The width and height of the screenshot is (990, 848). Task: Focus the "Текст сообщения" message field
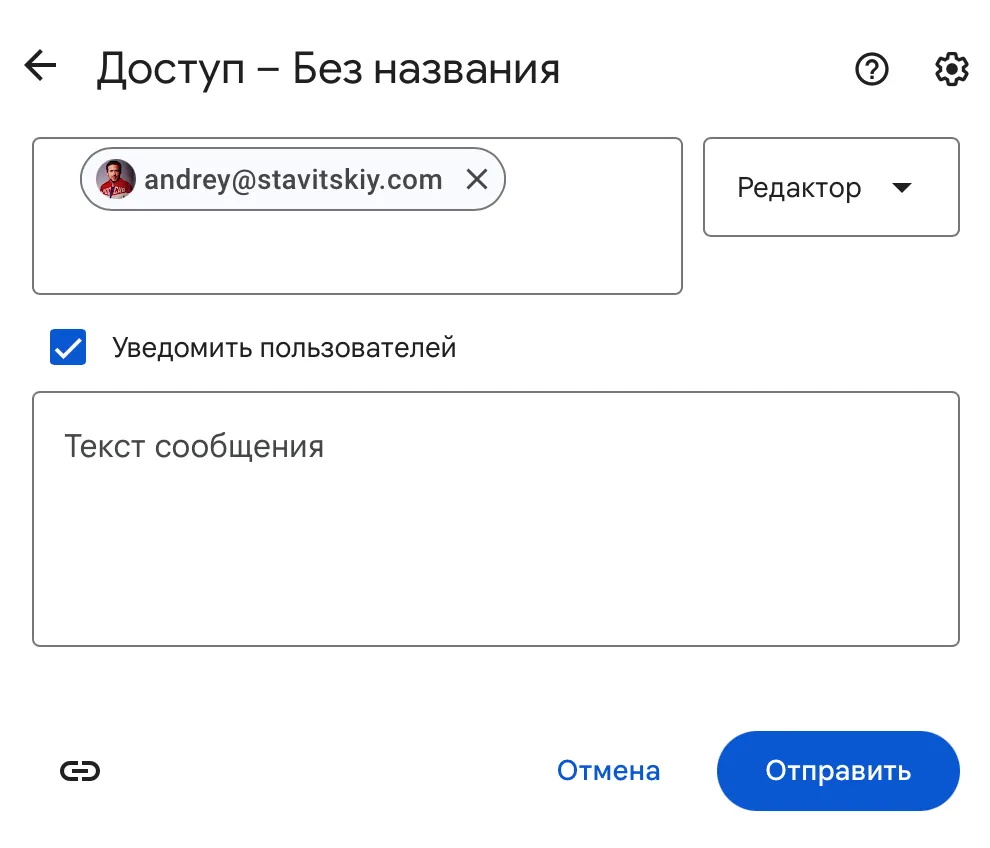495,518
